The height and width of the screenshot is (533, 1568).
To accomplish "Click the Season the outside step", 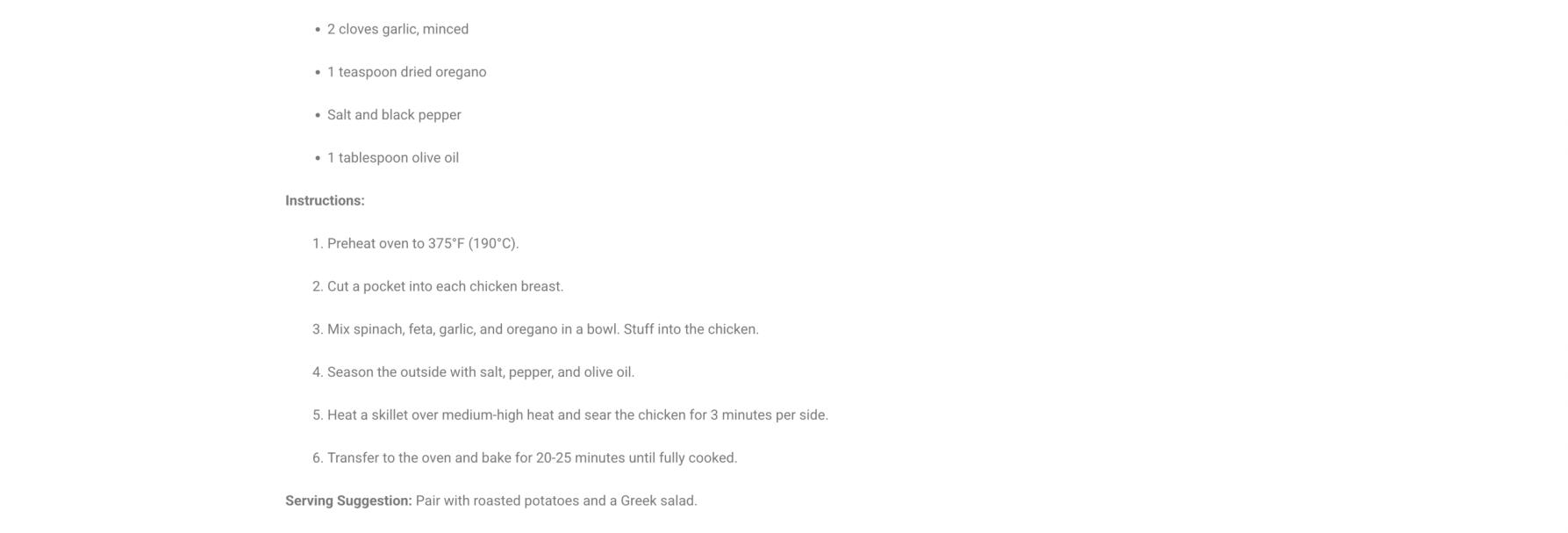I will point(480,372).
